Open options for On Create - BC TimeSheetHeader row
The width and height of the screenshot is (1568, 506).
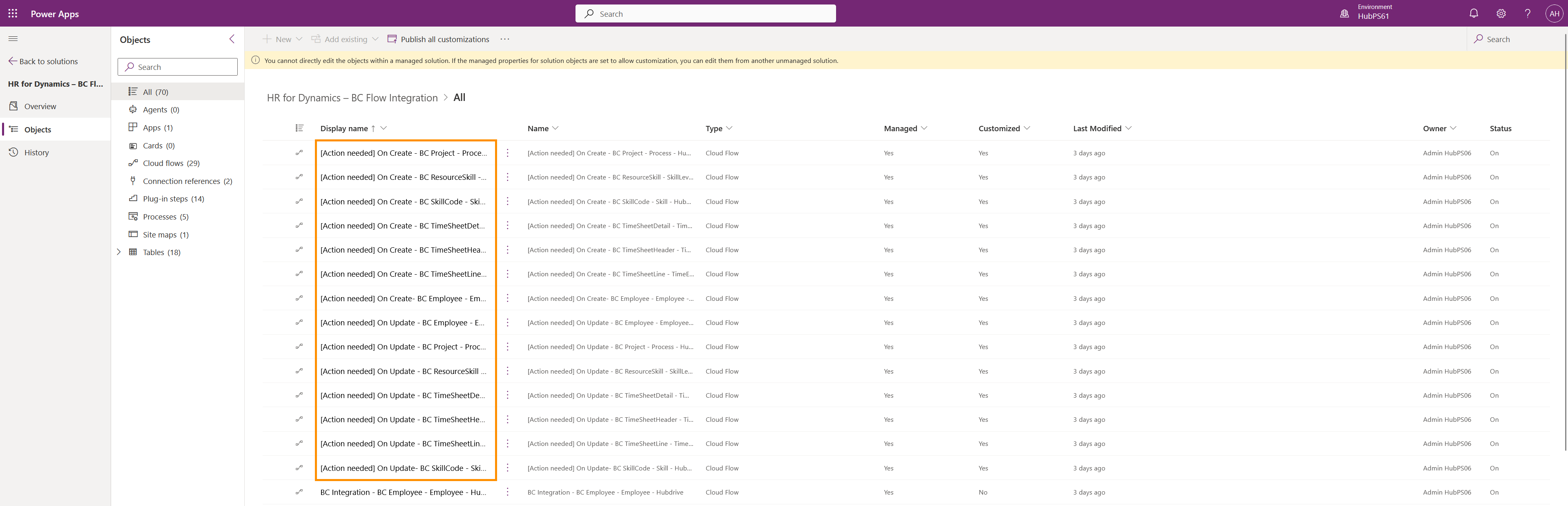tap(508, 250)
